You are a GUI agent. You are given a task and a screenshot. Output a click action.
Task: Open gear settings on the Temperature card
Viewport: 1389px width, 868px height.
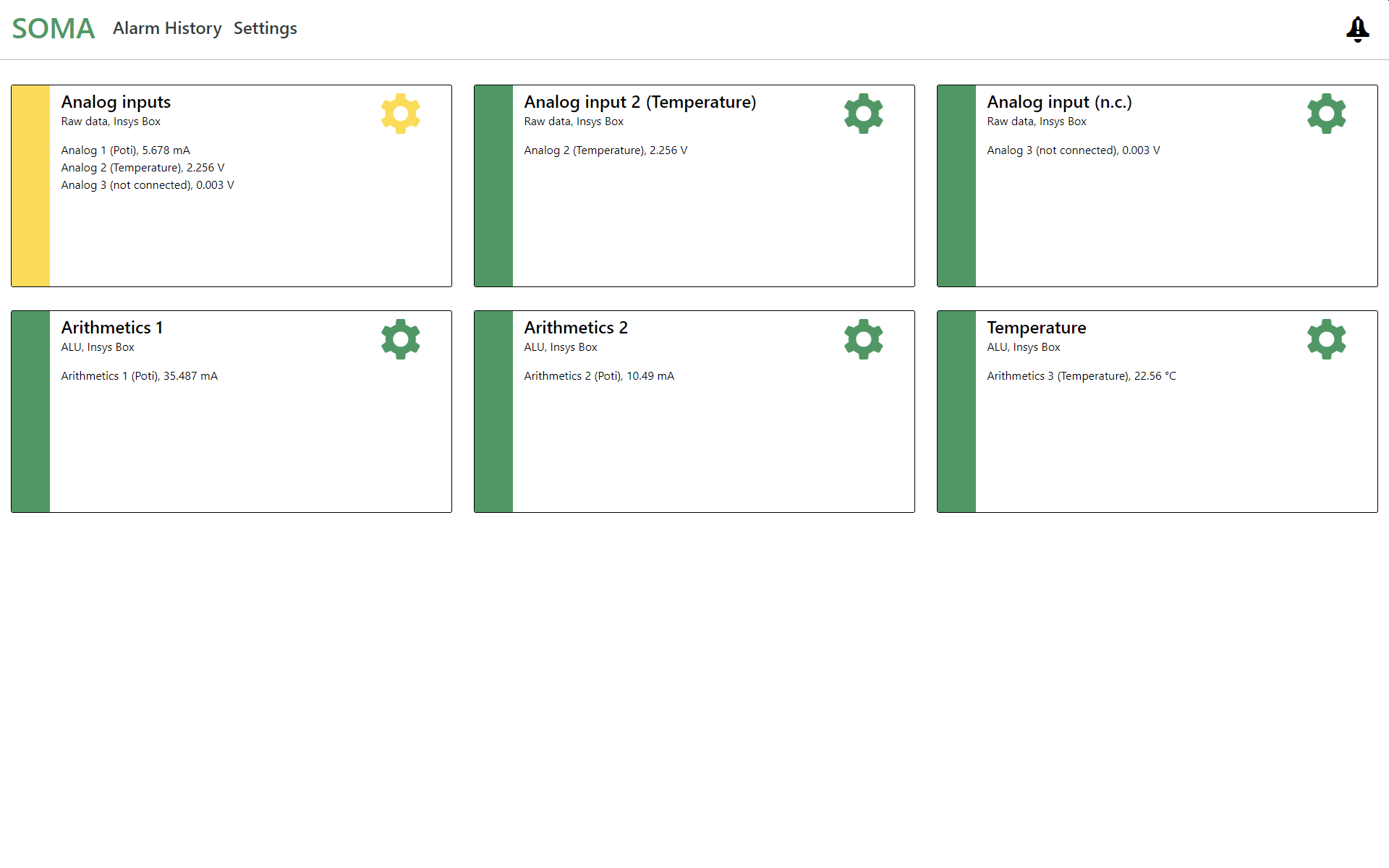tap(1327, 339)
